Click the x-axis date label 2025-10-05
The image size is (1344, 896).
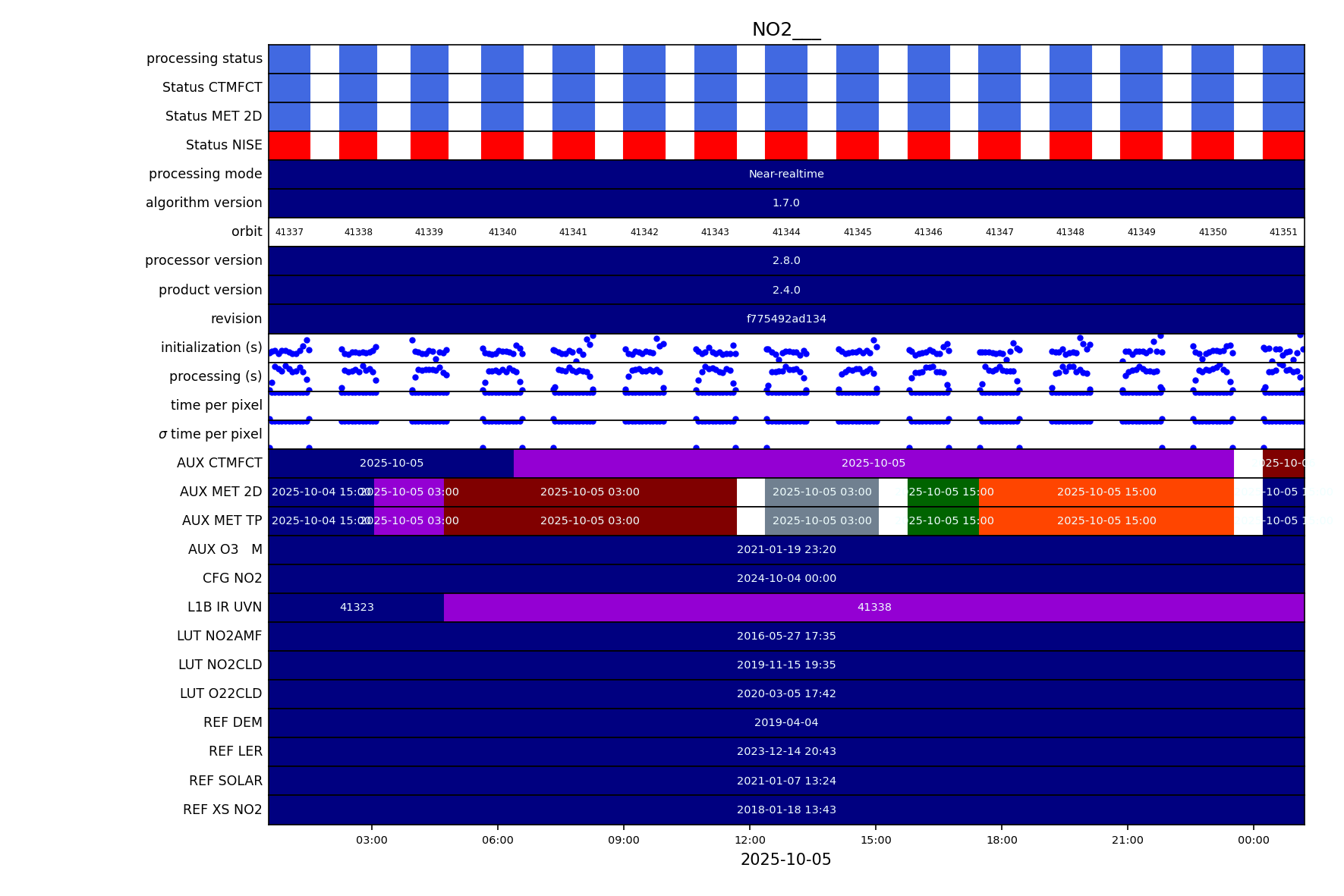(x=785, y=860)
